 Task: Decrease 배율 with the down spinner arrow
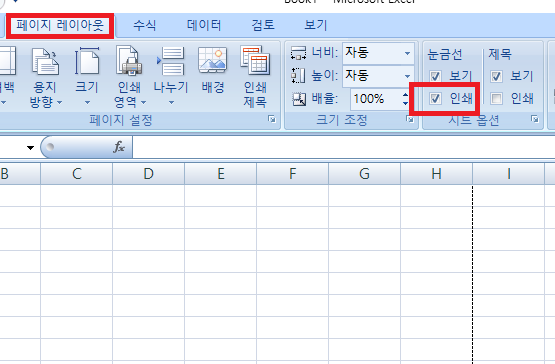pyautogui.click(x=405, y=103)
